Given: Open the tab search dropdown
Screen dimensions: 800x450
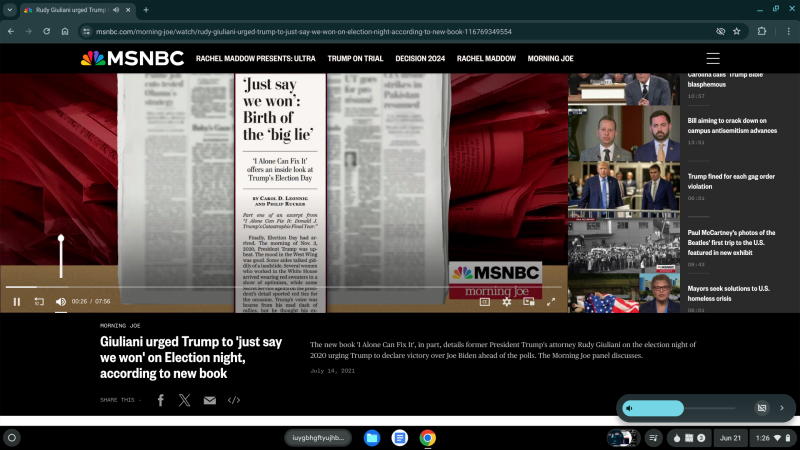Looking at the screenshot, I should pyautogui.click(x=10, y=10).
